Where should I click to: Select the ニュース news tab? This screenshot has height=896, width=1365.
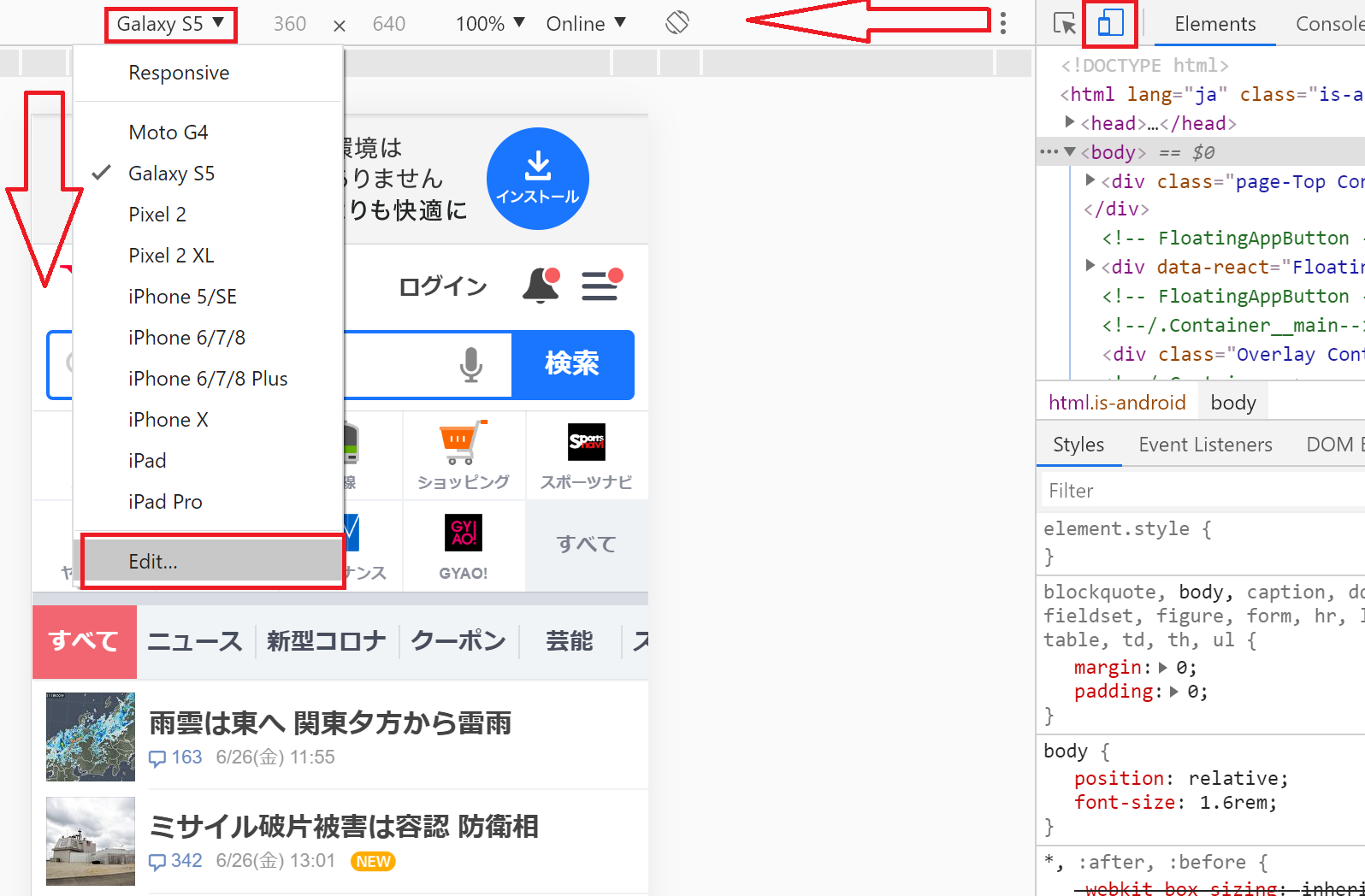[x=195, y=641]
